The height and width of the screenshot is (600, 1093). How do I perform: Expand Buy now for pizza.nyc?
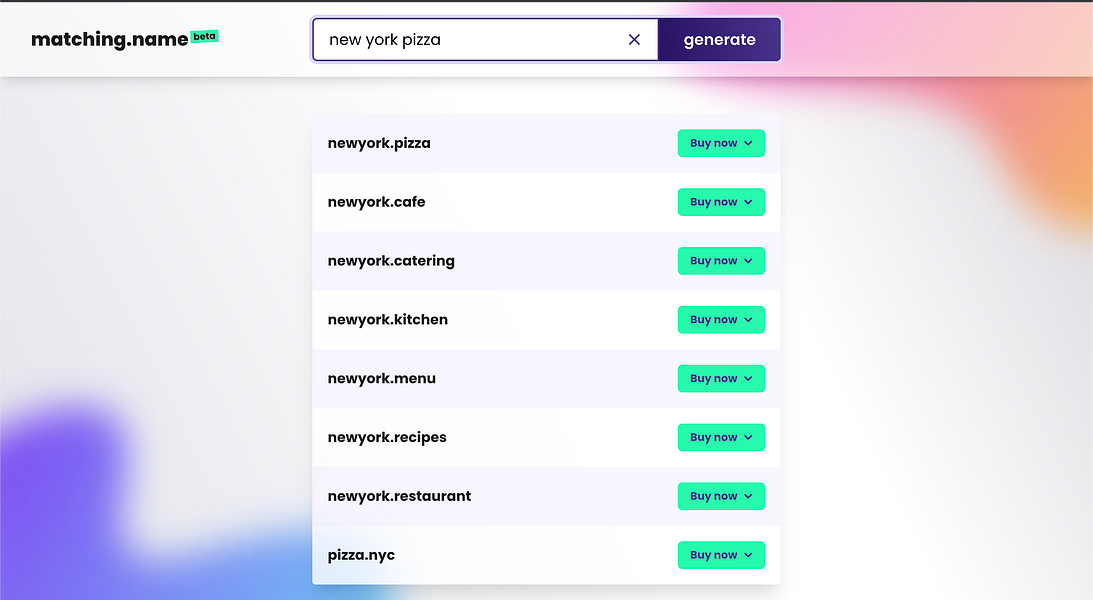click(721, 555)
